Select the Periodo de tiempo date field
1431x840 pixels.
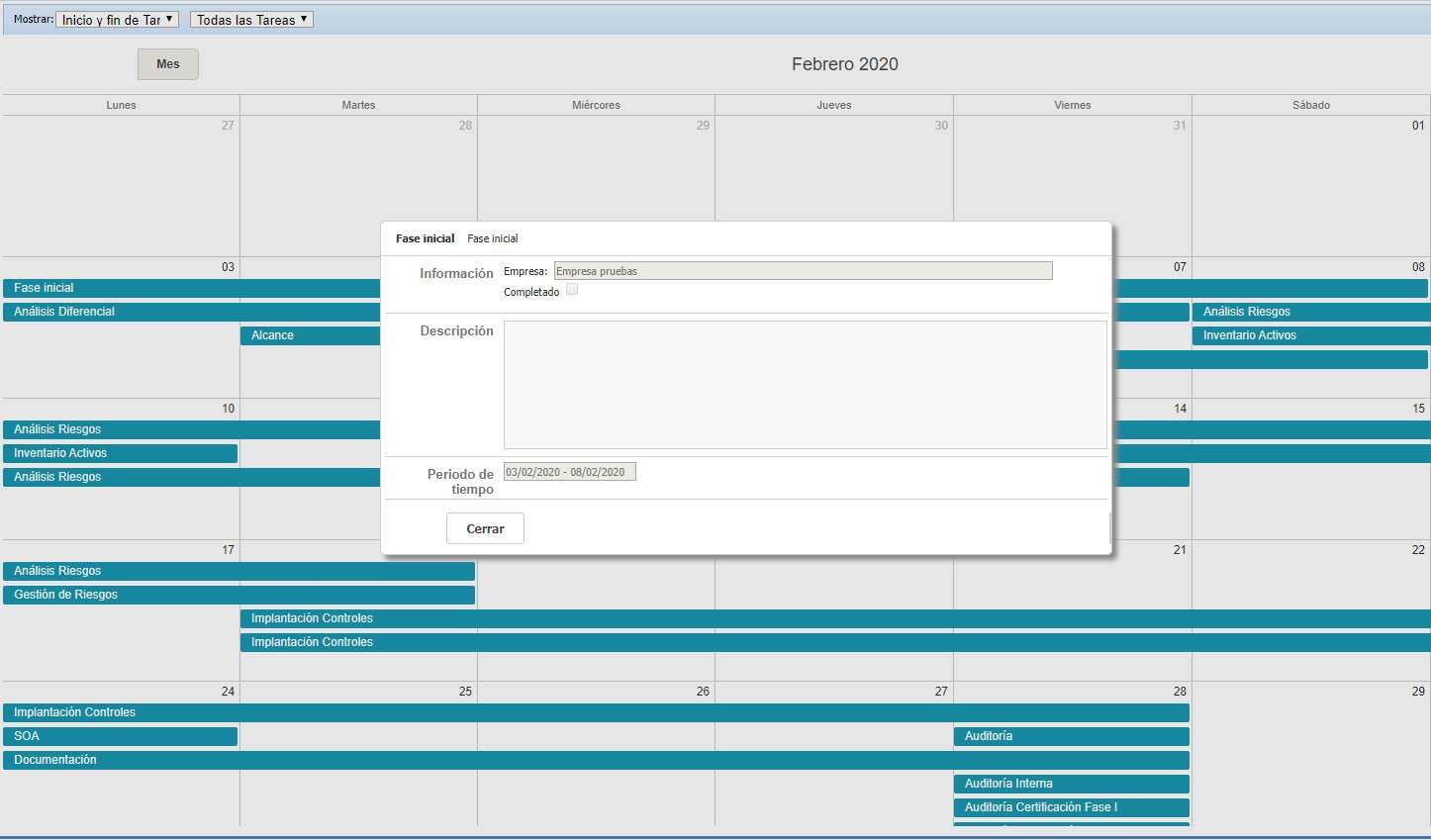(x=569, y=472)
